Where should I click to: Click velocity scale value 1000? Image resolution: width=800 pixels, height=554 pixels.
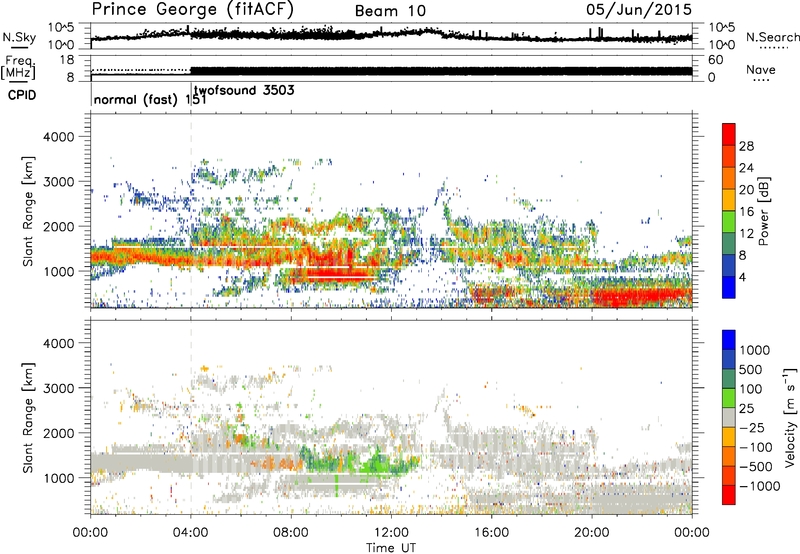tap(754, 350)
